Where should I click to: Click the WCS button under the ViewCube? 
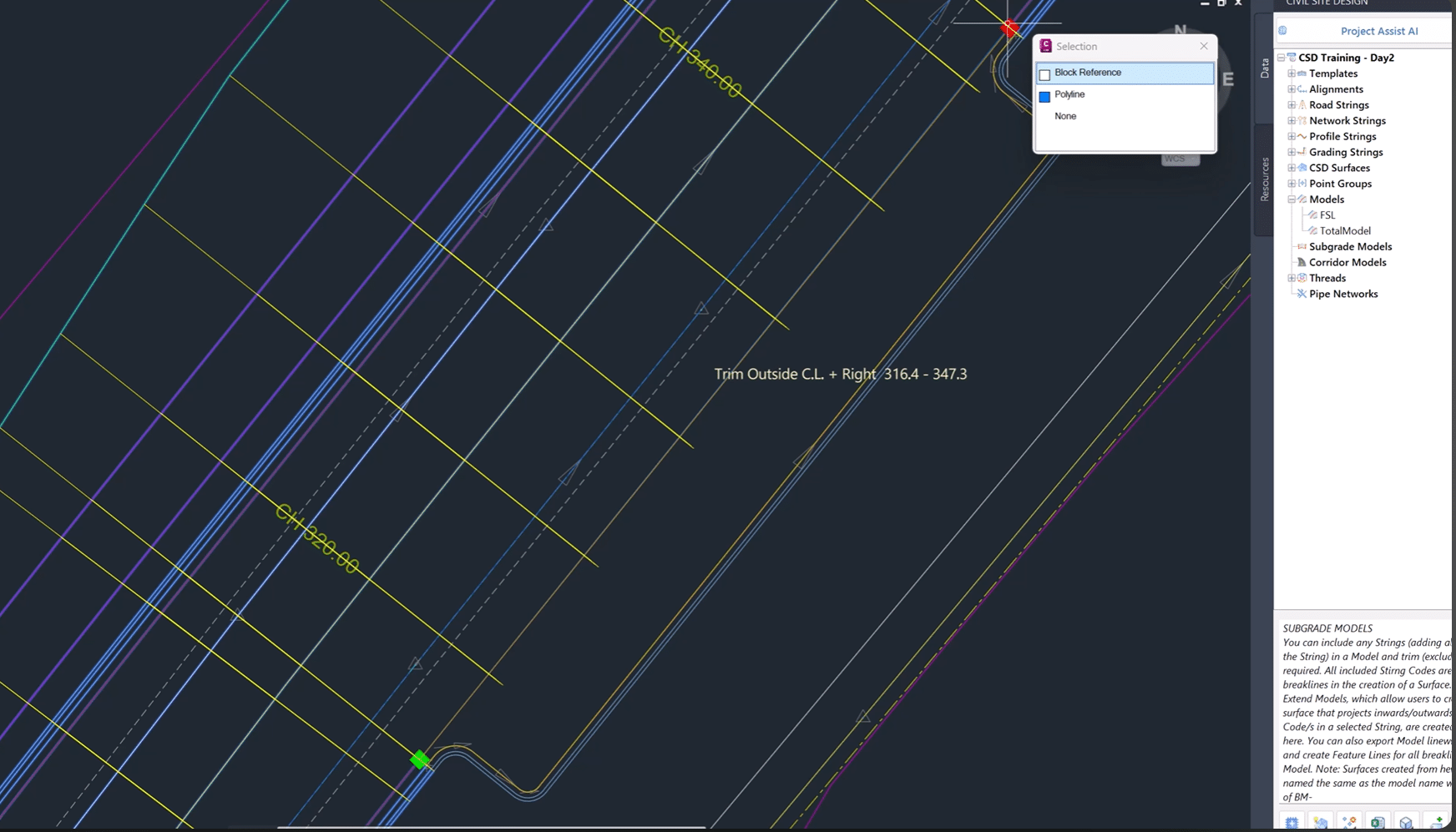pyautogui.click(x=1180, y=159)
